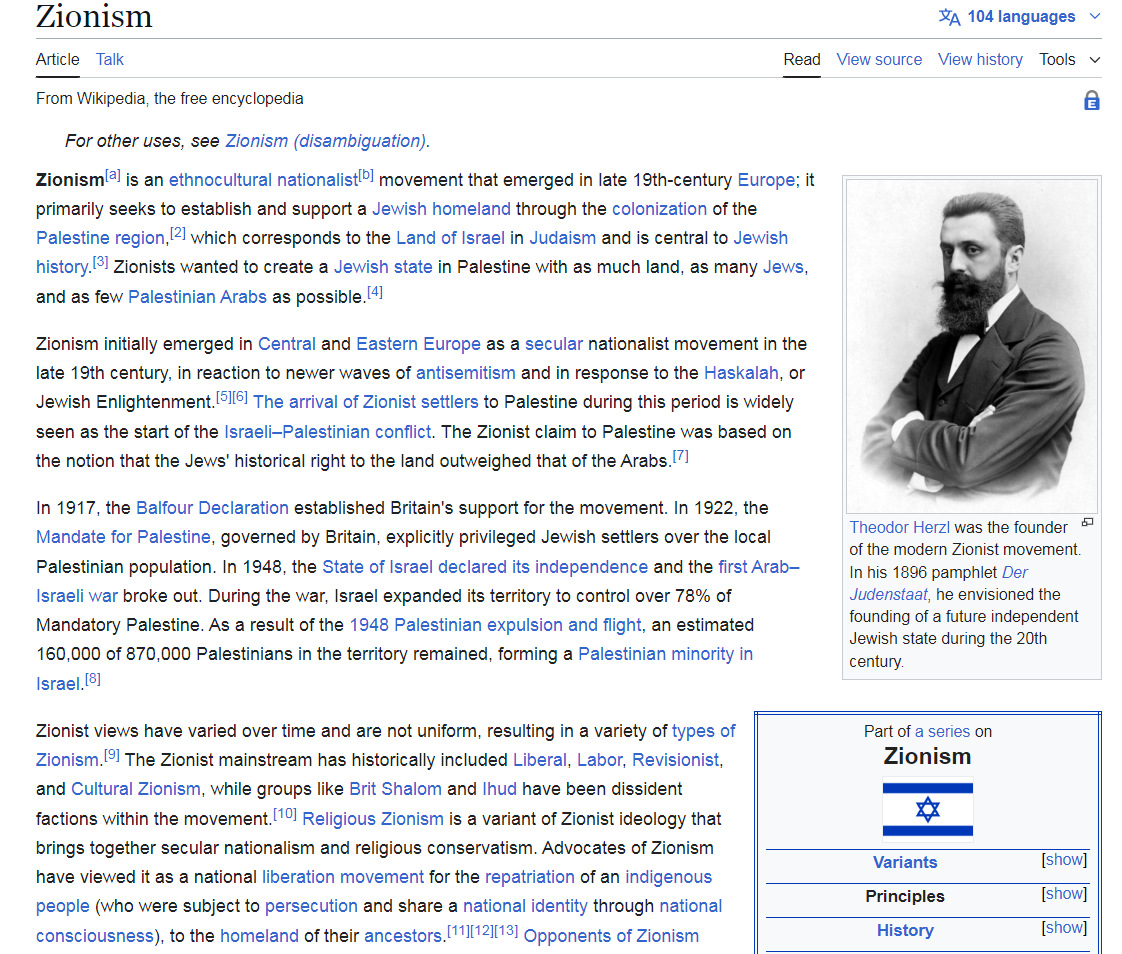Image resolution: width=1122 pixels, height=954 pixels.
Task: Click the a series link in sidebar
Action: coord(942,731)
